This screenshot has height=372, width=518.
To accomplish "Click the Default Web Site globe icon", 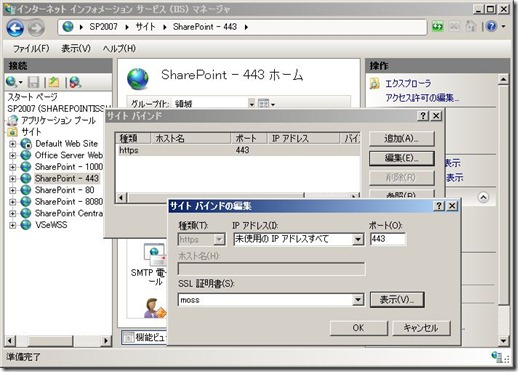I will click(x=26, y=144).
